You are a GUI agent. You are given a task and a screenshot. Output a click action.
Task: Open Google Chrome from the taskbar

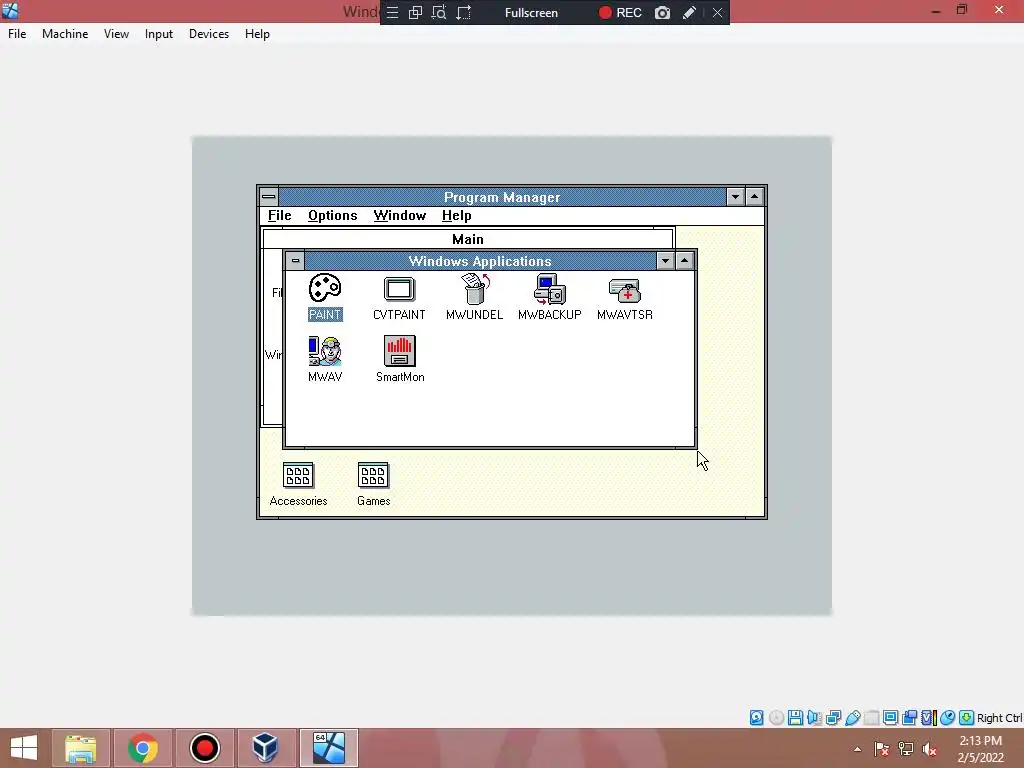click(142, 748)
